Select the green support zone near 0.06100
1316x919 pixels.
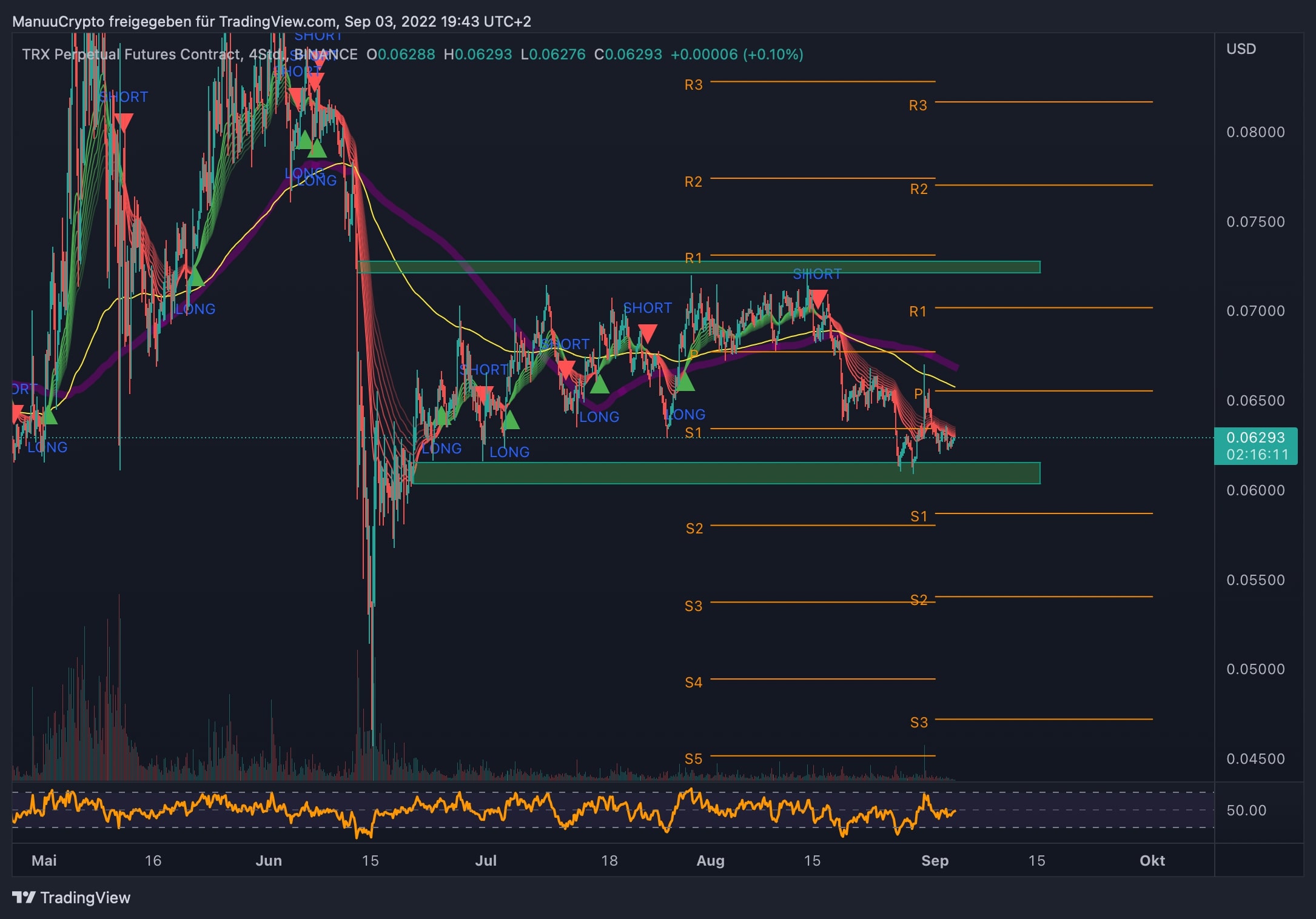point(727,473)
